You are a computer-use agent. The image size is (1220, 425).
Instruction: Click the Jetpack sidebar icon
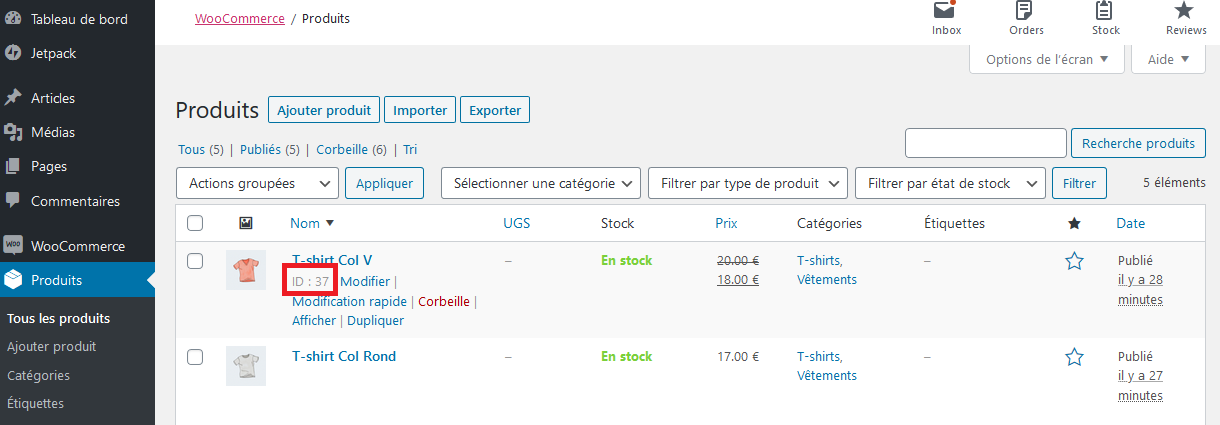click(14, 53)
